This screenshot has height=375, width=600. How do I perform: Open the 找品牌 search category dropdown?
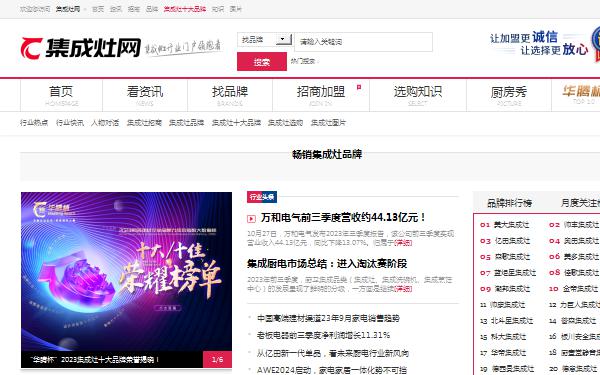265,39
